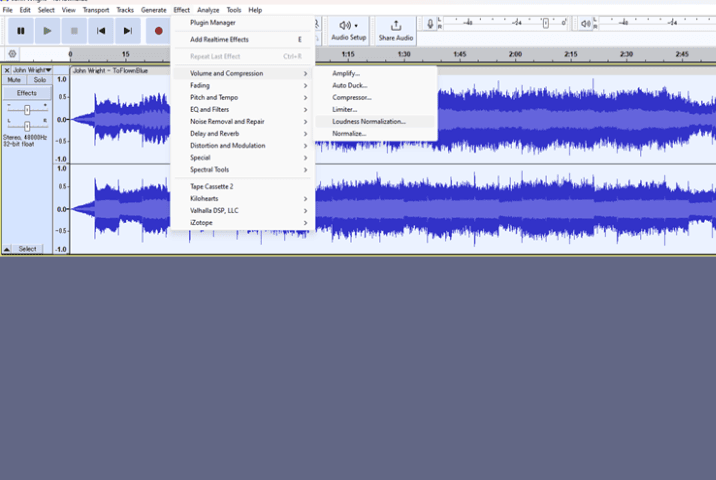The width and height of the screenshot is (716, 480).
Task: Adjust the track gain slider
Action: click(x=27, y=110)
